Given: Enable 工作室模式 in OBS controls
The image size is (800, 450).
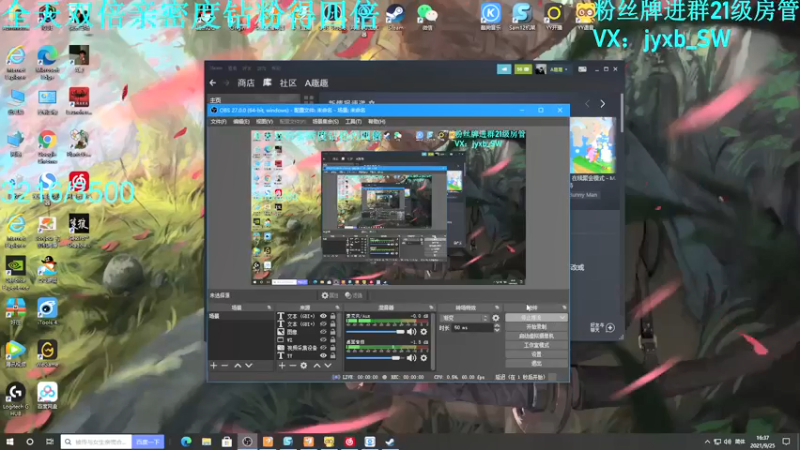Looking at the screenshot, I should pyautogui.click(x=536, y=345).
